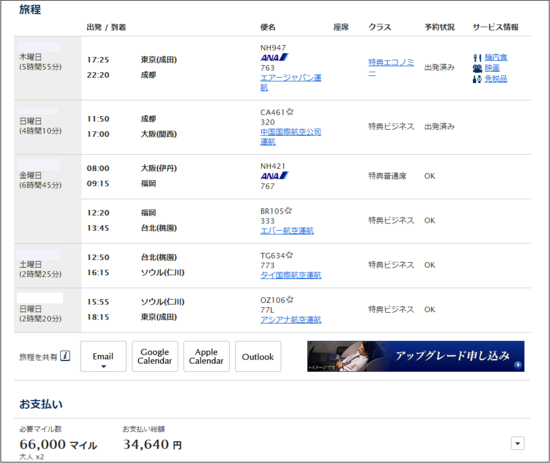This screenshot has width=550, height=463.
Task: Select flight number TG634 text
Action: point(272,256)
